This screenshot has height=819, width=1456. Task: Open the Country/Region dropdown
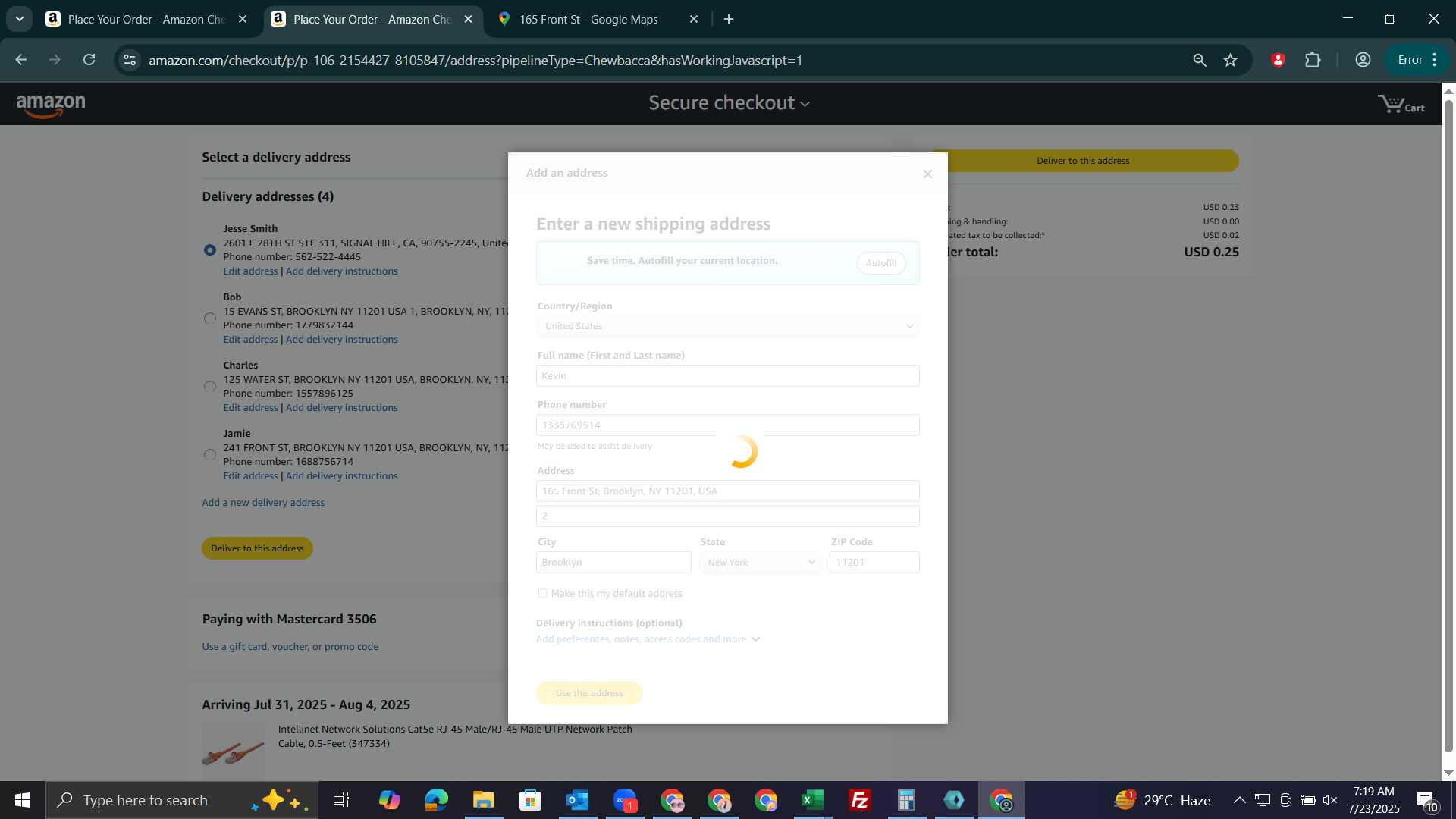(x=728, y=326)
